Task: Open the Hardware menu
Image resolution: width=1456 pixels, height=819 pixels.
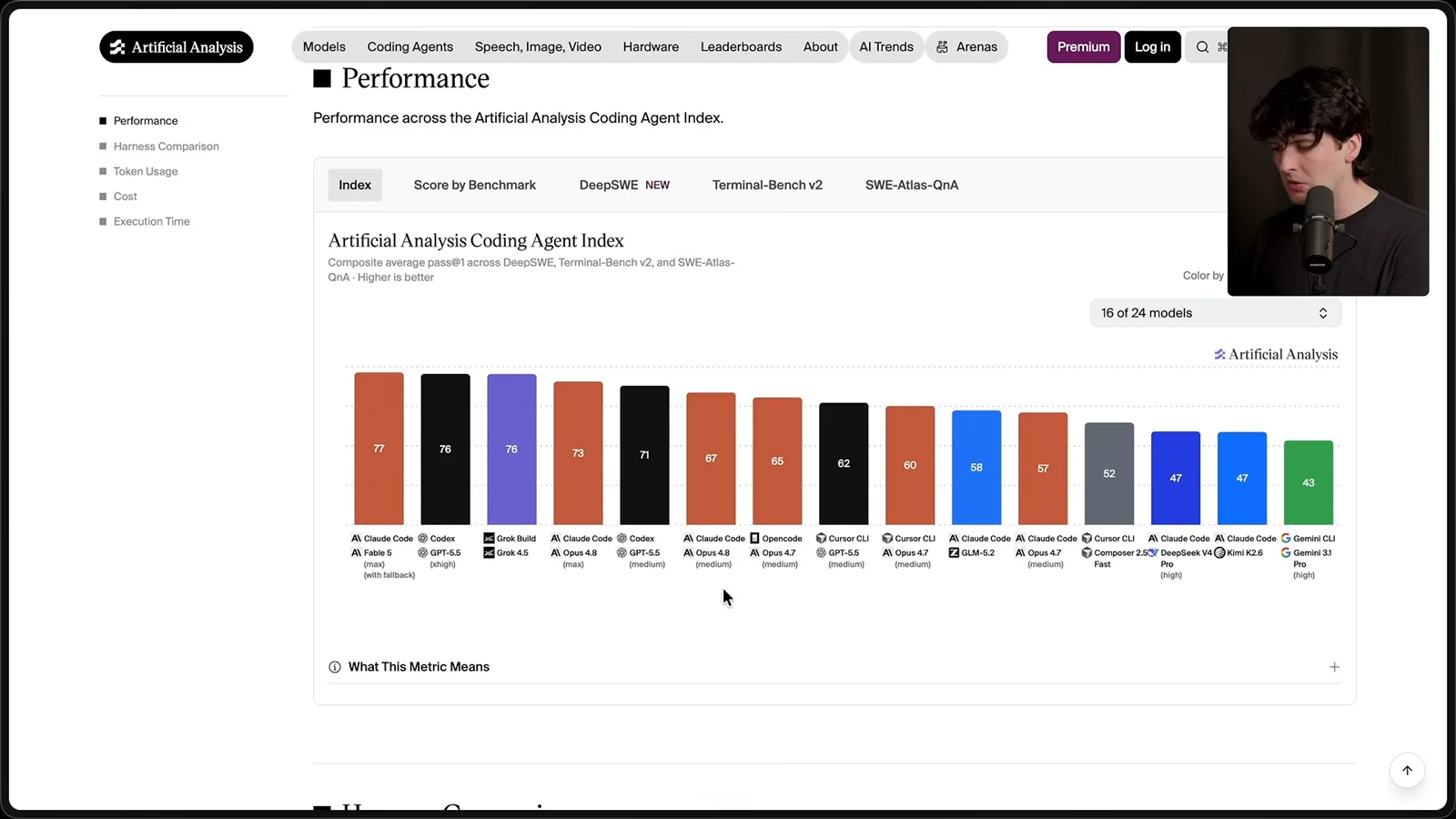Action: click(x=651, y=47)
